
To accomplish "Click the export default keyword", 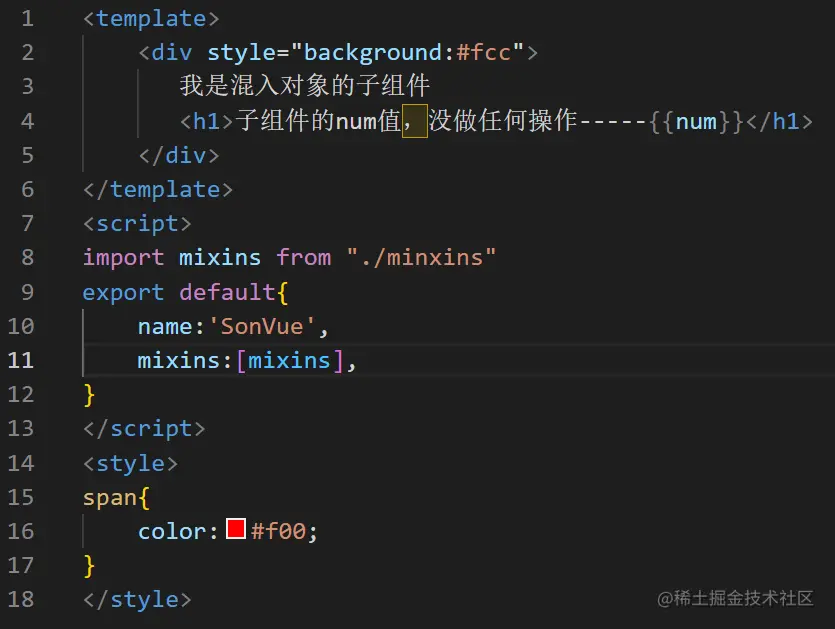I will [180, 292].
